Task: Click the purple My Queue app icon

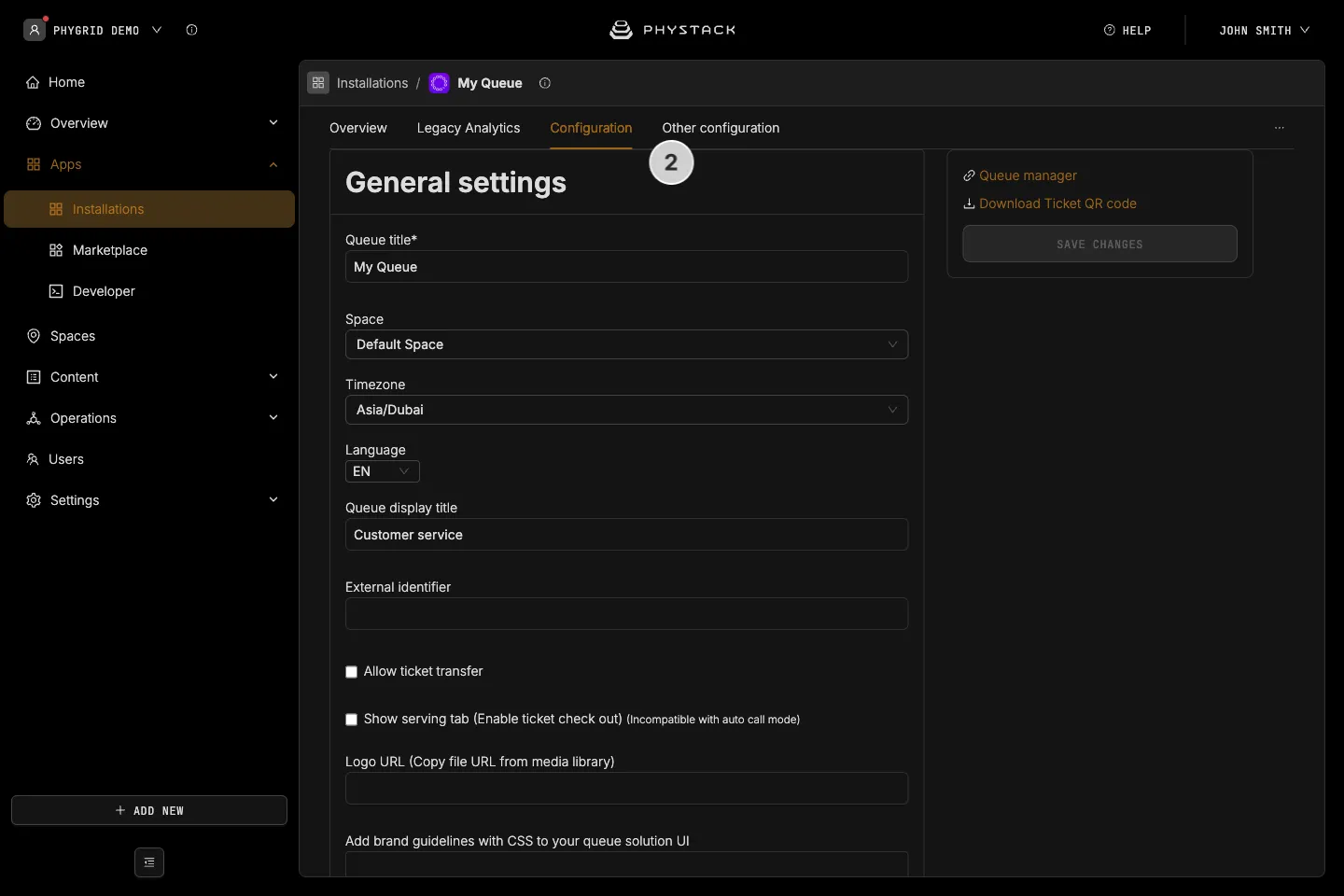Action: pos(439,83)
